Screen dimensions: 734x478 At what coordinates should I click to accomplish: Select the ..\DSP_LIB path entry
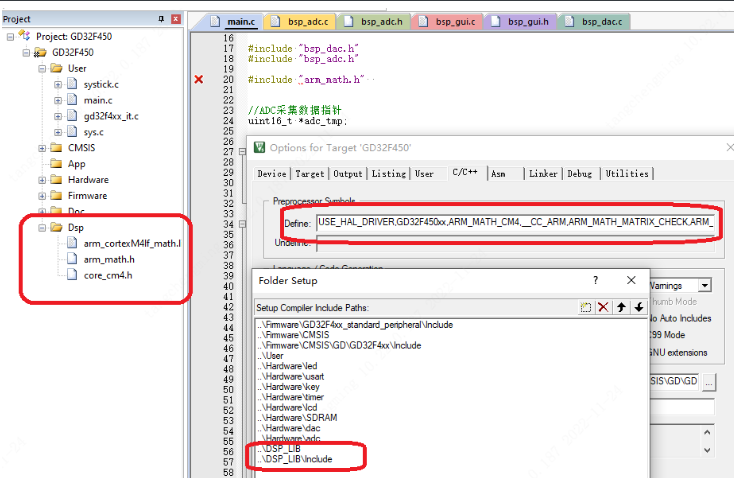point(279,449)
